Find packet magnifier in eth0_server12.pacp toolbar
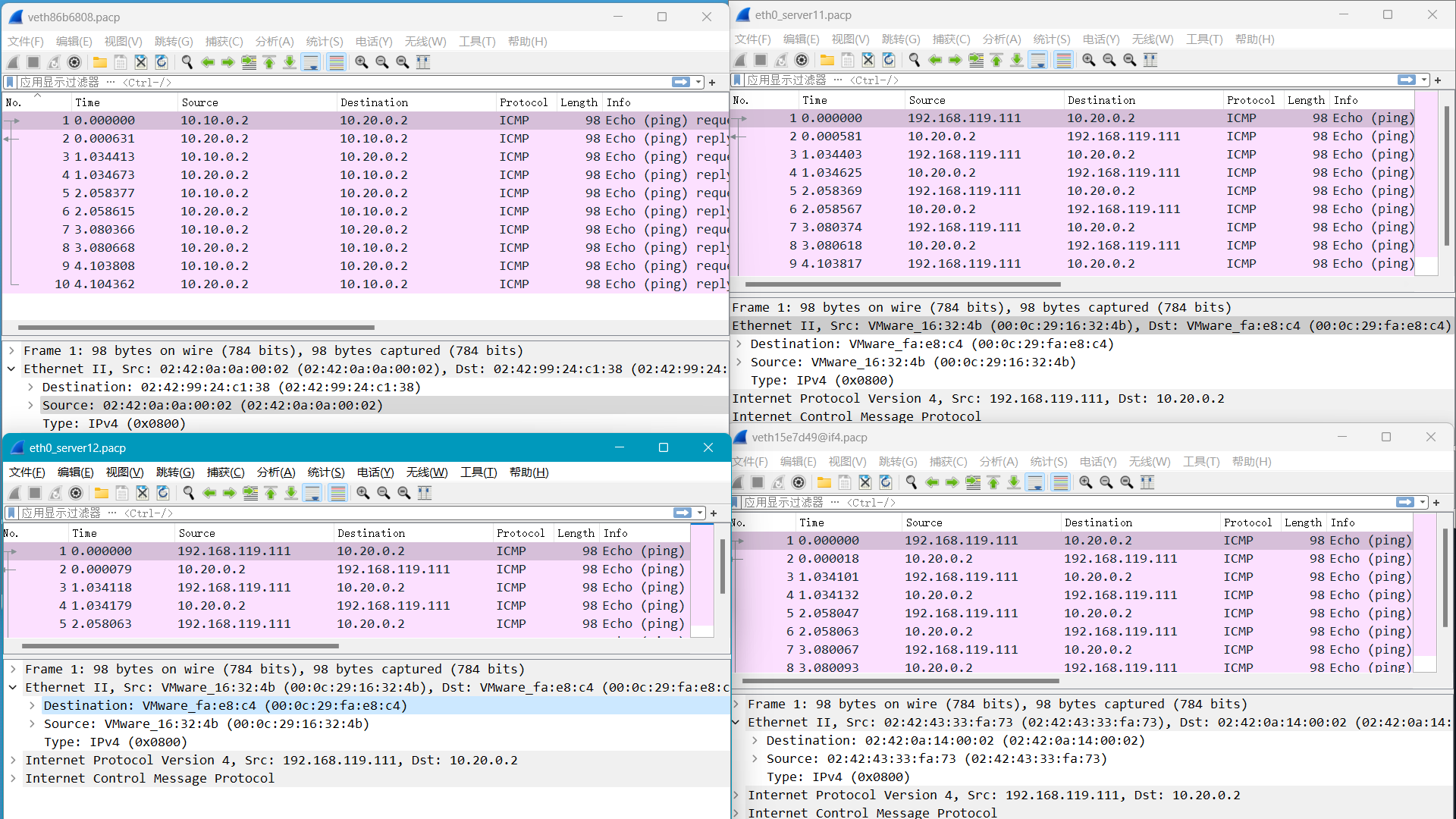 coord(189,493)
